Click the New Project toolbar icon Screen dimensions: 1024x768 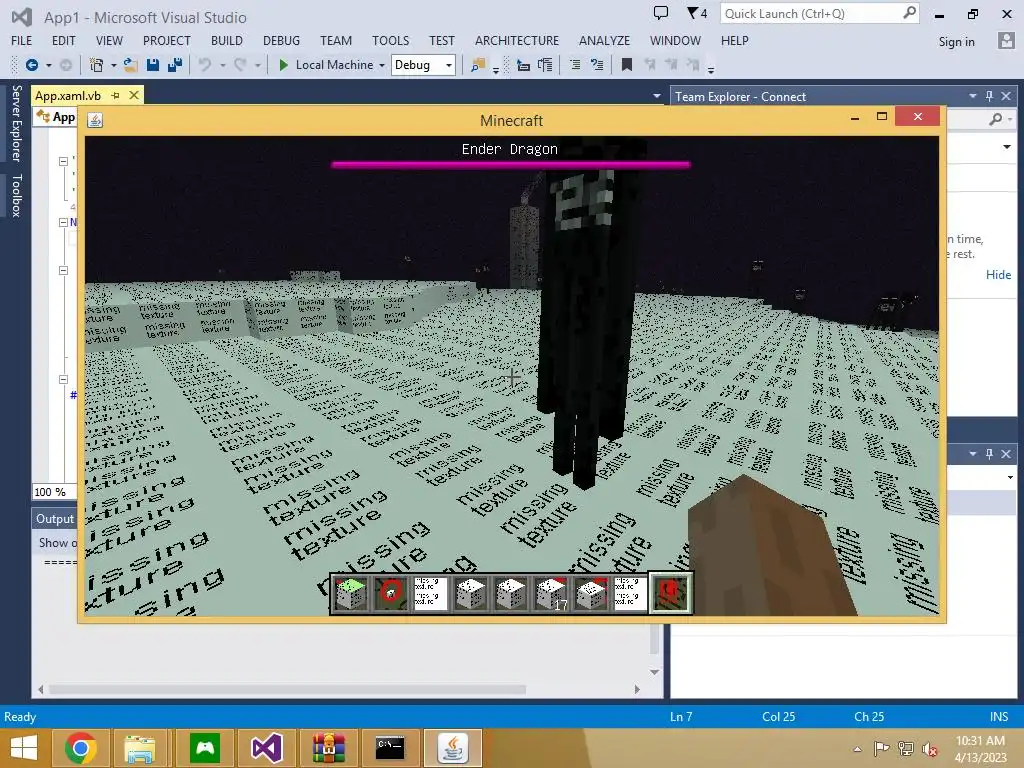[x=96, y=65]
